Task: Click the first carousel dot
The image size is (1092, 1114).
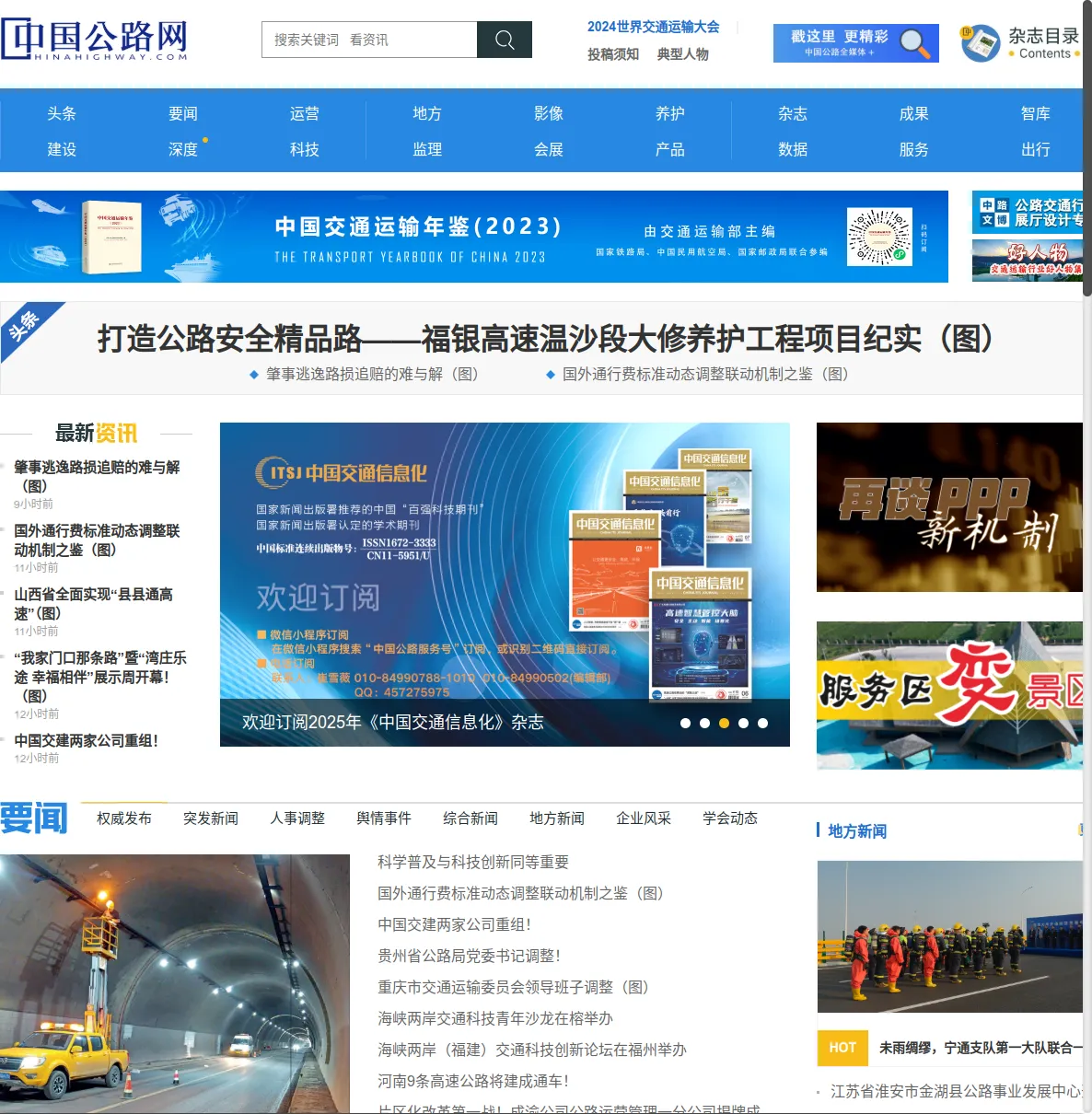Action: point(685,723)
